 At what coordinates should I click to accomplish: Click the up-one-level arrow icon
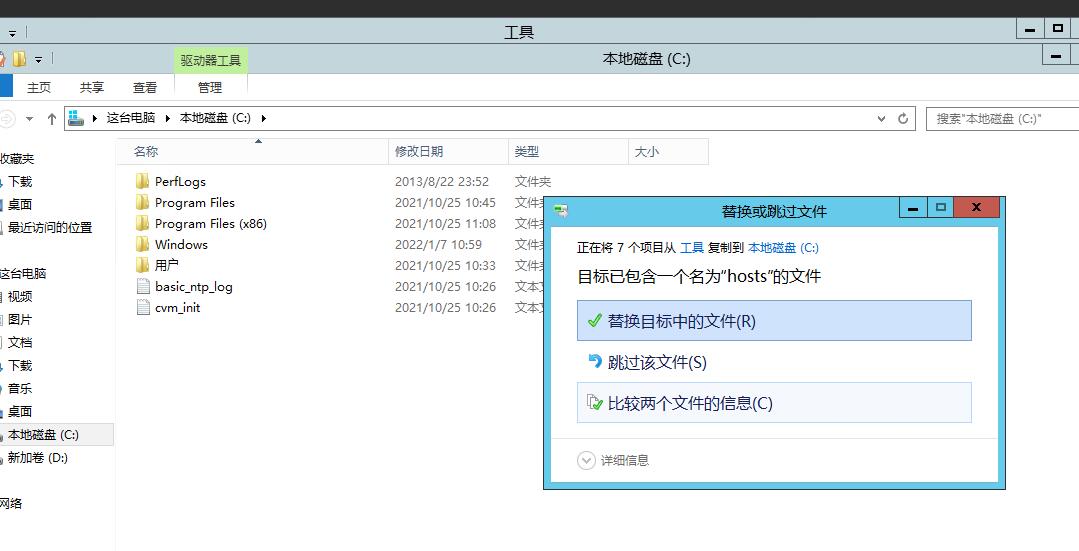[x=52, y=118]
